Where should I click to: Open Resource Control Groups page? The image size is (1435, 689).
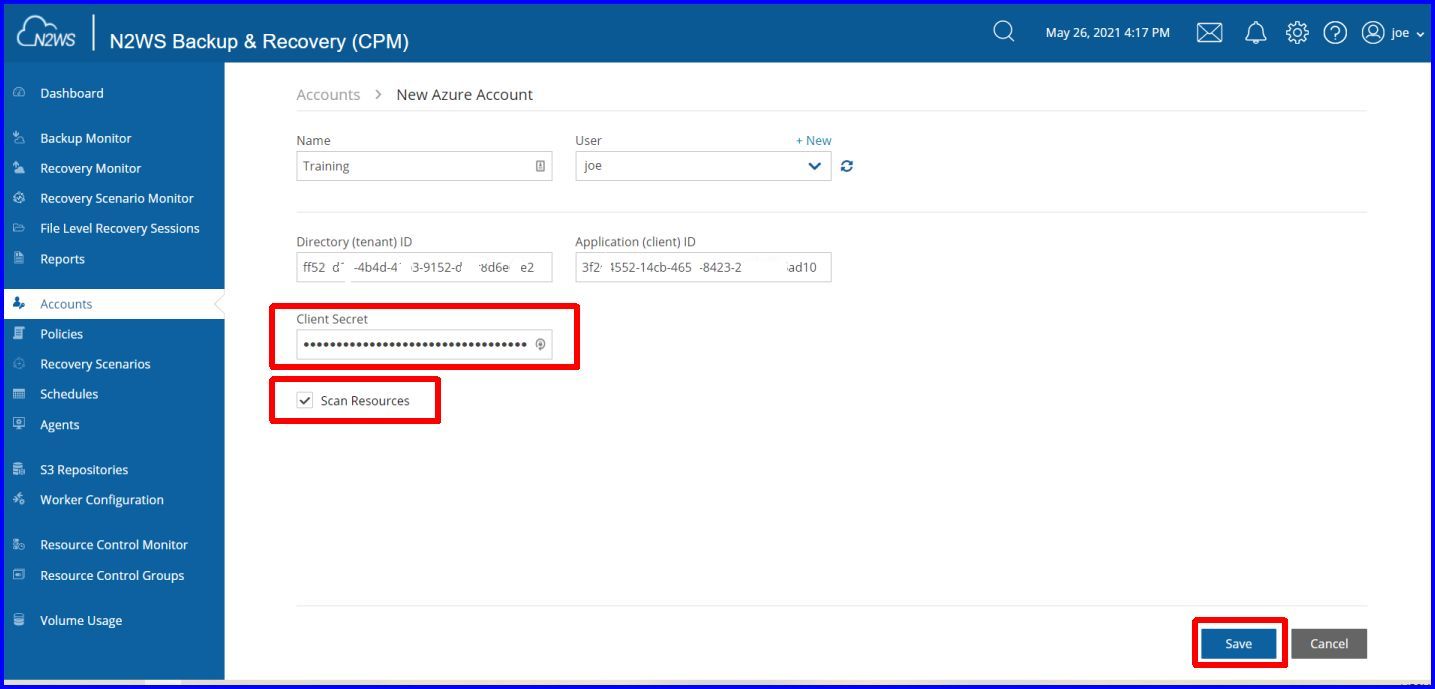[112, 575]
